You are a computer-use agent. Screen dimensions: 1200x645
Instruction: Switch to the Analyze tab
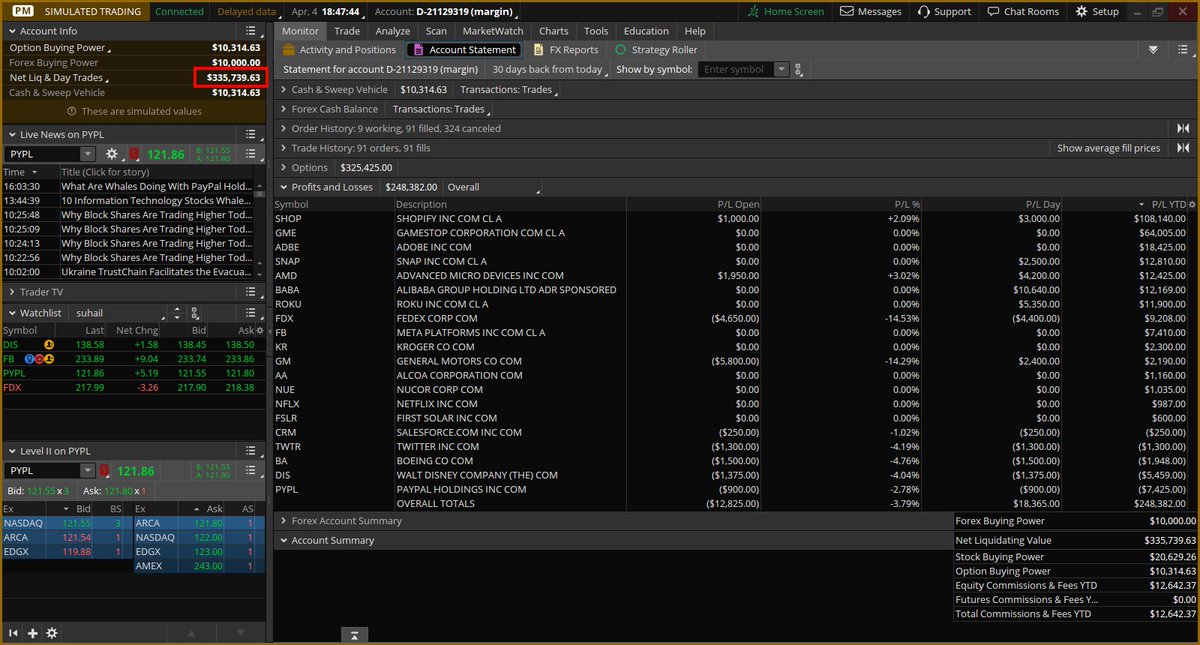coord(393,31)
